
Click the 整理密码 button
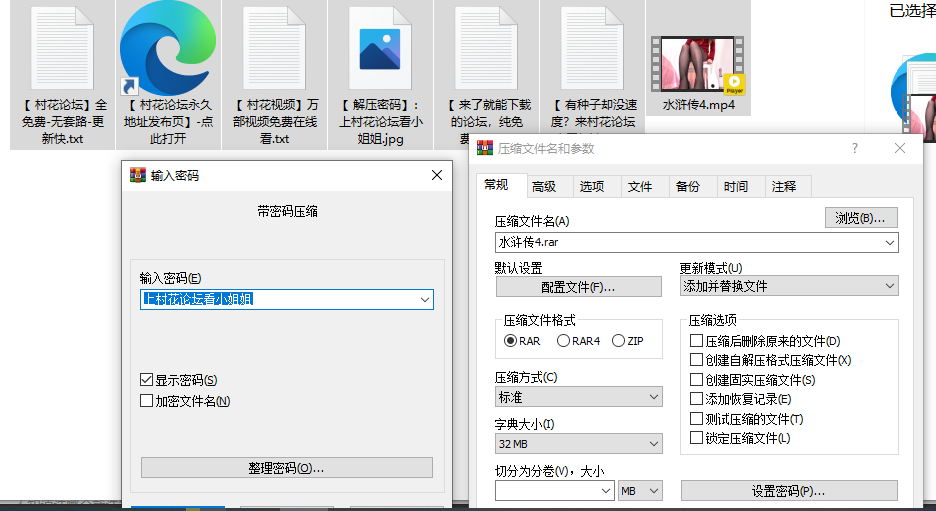coord(287,467)
